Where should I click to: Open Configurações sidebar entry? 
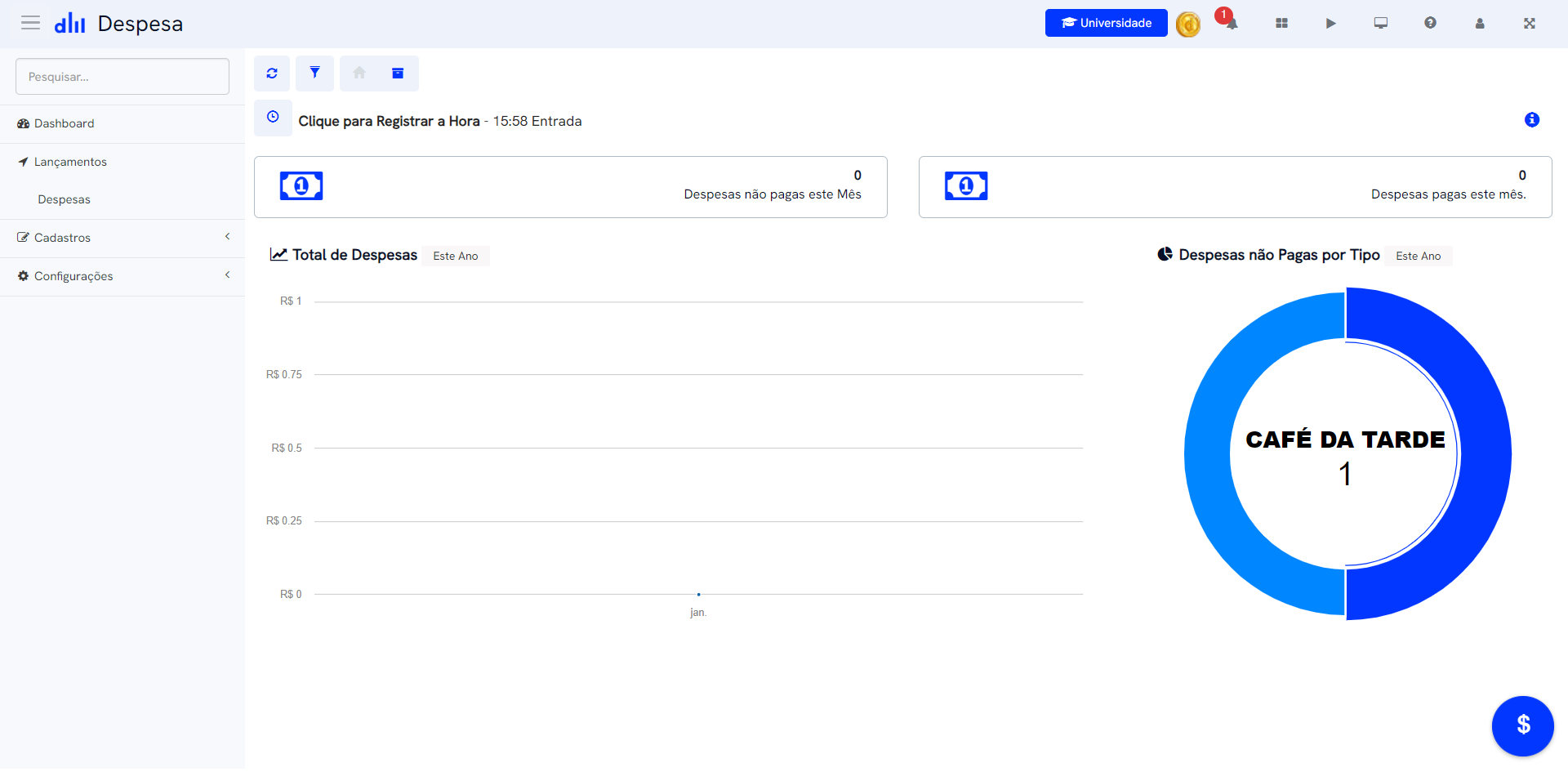pyautogui.click(x=122, y=276)
